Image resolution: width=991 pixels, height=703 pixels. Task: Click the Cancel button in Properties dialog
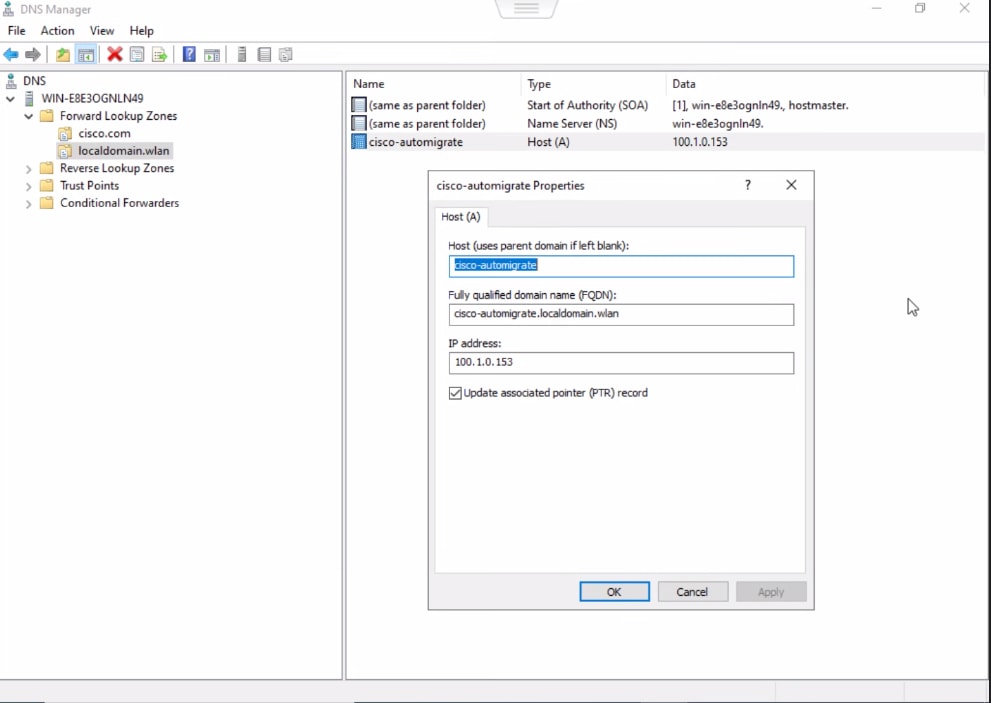[692, 591]
